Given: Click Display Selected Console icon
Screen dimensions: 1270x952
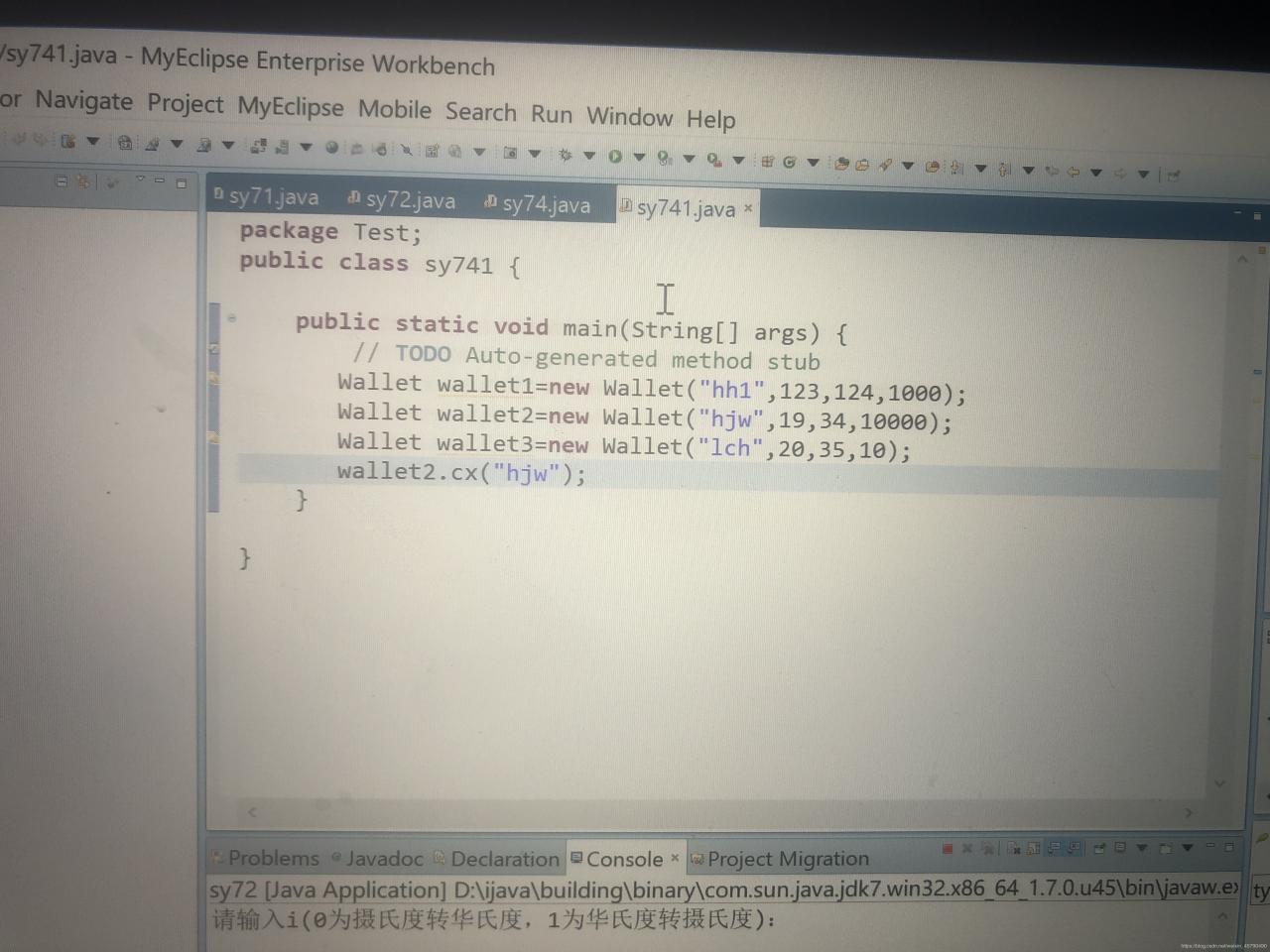Looking at the screenshot, I should pos(1119,847).
